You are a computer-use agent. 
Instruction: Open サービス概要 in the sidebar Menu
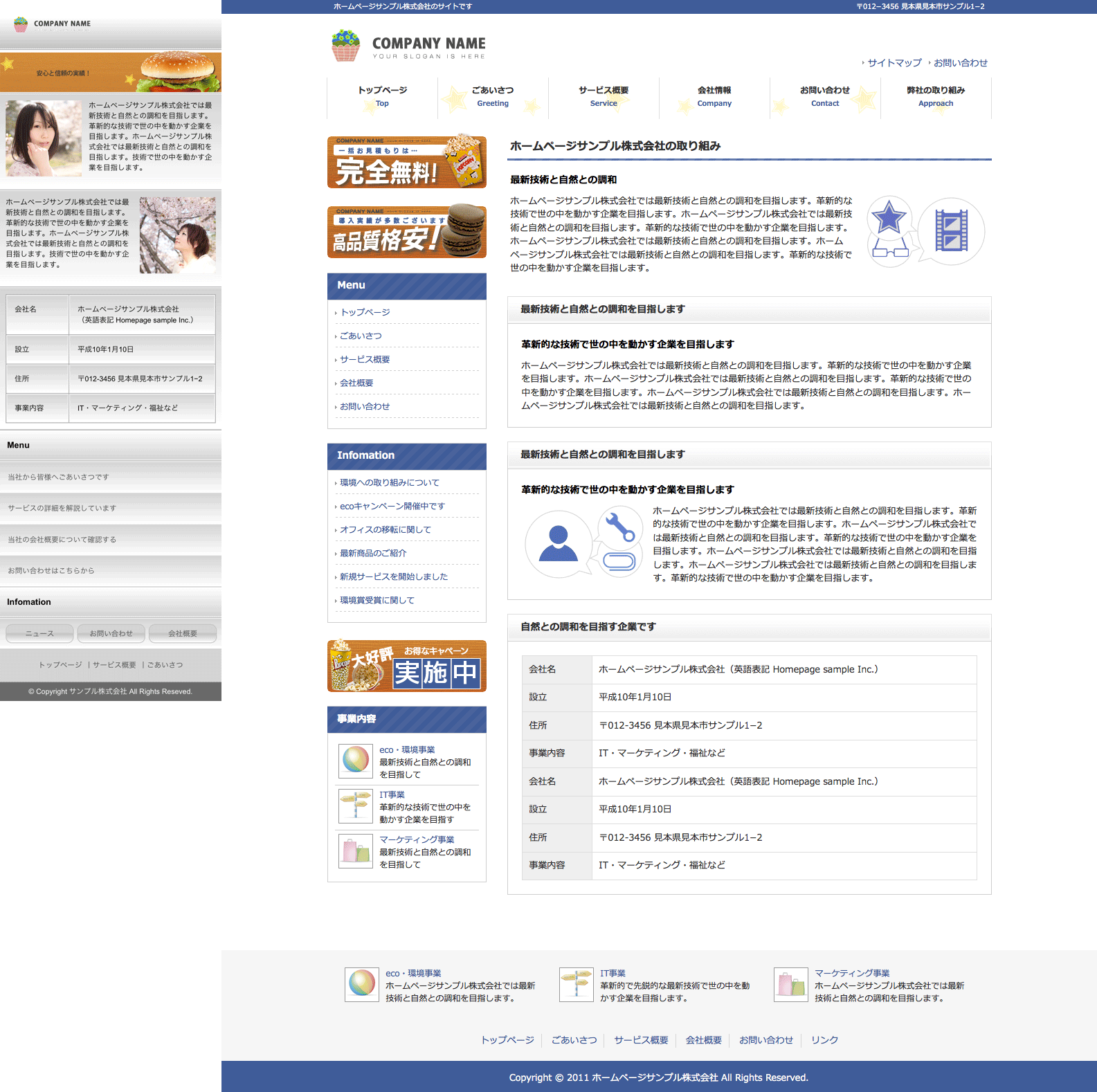pyautogui.click(x=365, y=360)
